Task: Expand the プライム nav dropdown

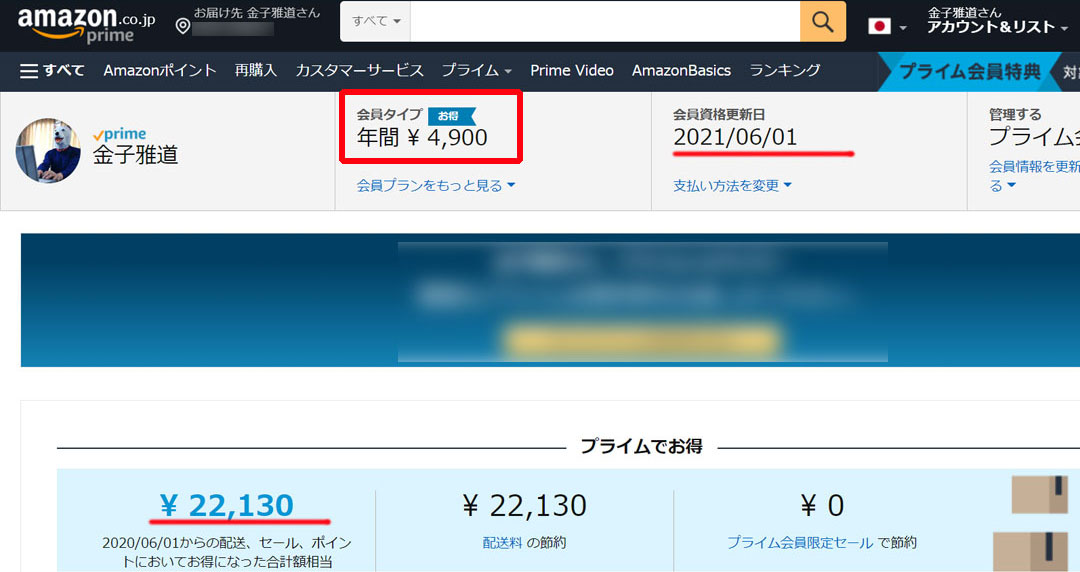Action: click(x=477, y=70)
